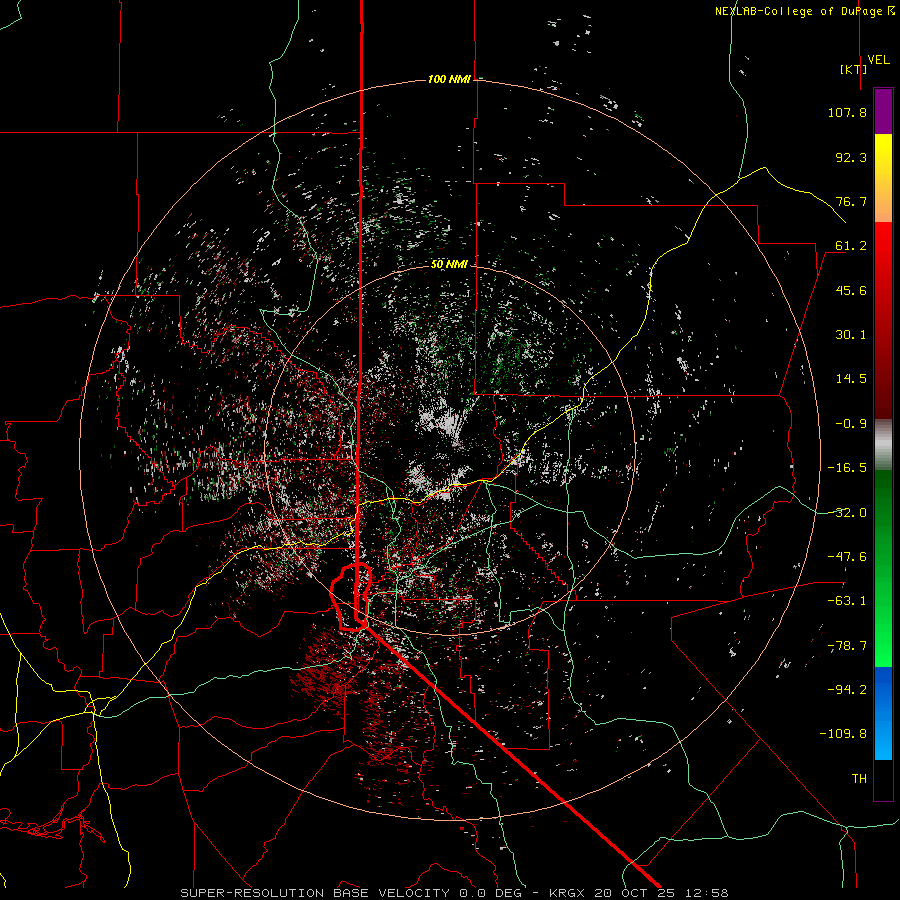Image resolution: width=900 pixels, height=900 pixels.
Task: Click the 76.7 scale value
Action: click(851, 201)
